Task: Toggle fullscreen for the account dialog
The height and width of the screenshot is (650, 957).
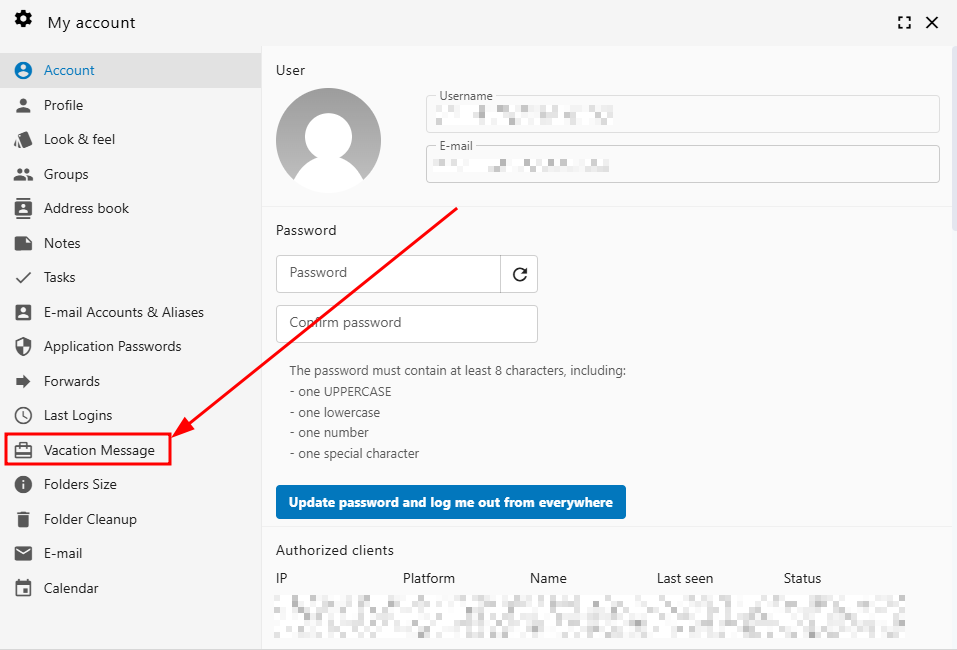Action: (x=904, y=23)
